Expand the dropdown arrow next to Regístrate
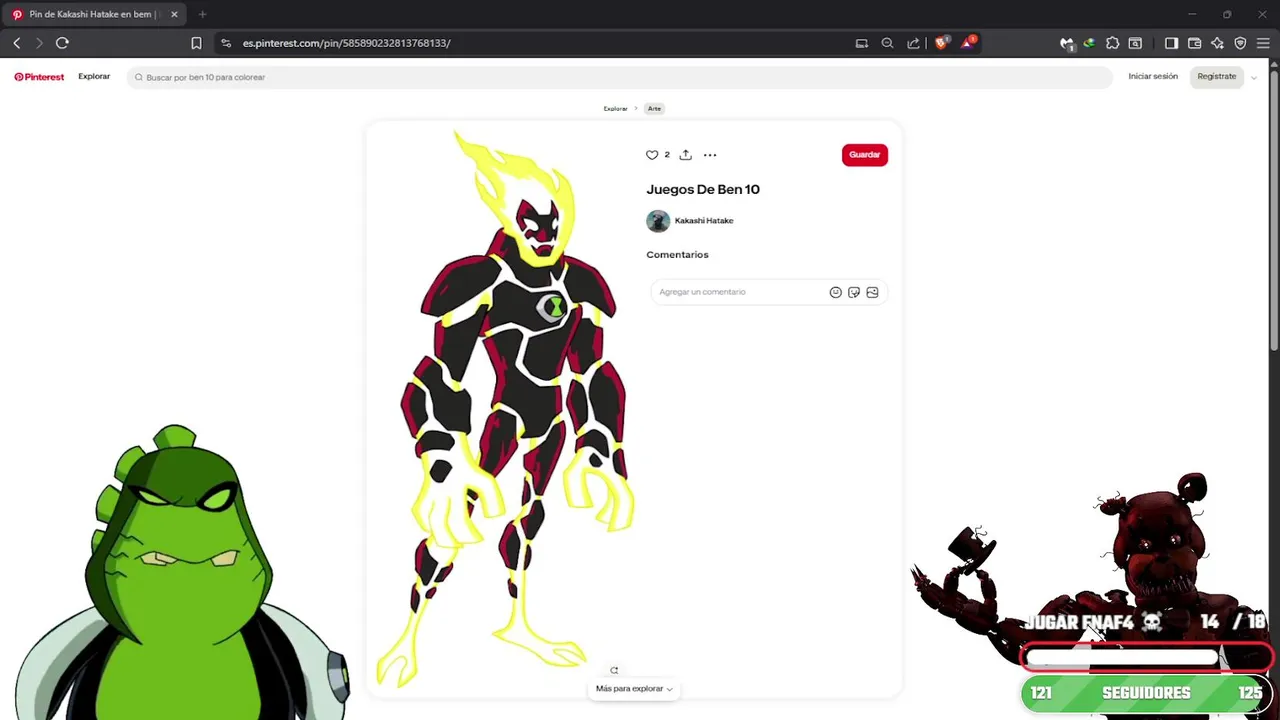The height and width of the screenshot is (720, 1280). [x=1254, y=77]
